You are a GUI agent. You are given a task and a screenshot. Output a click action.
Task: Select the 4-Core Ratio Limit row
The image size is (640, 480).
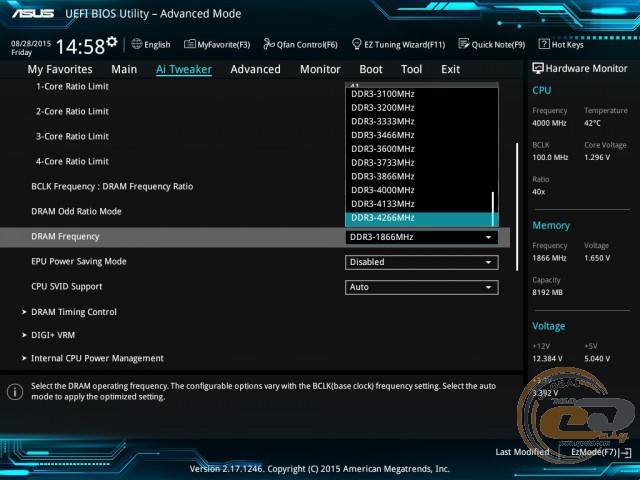click(72, 161)
